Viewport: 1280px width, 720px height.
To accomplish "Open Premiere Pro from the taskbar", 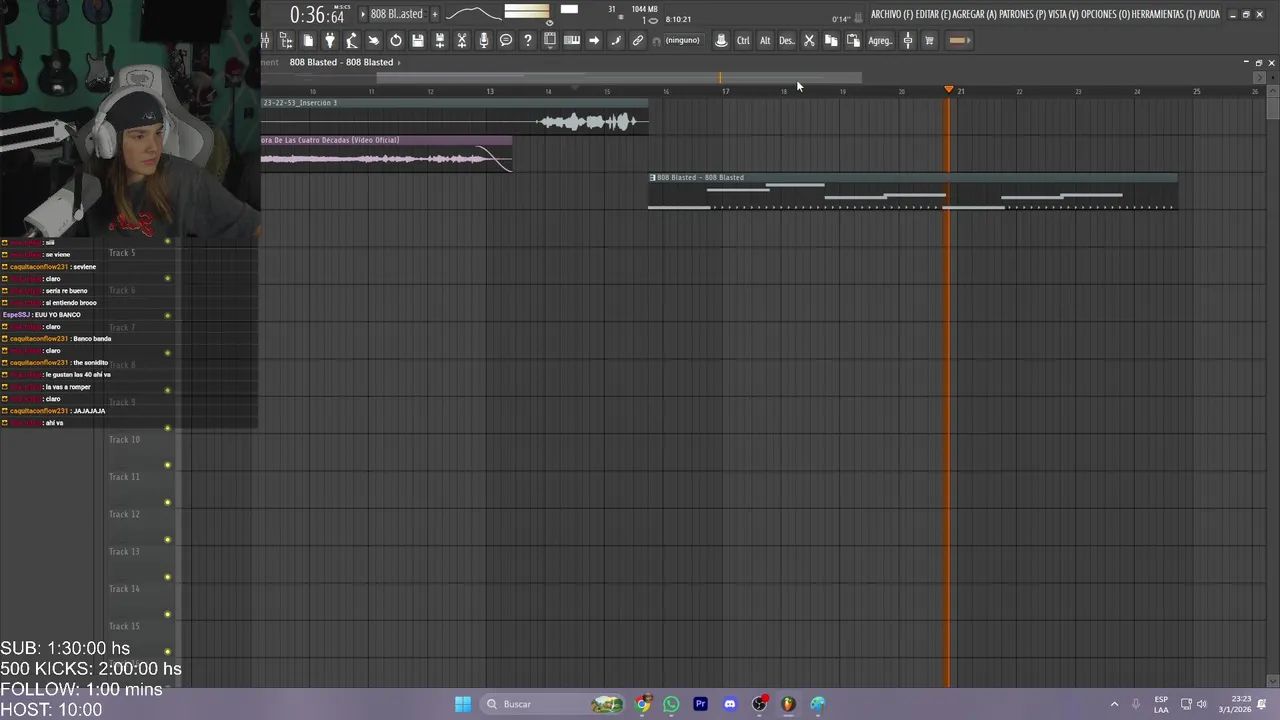I will pos(700,704).
